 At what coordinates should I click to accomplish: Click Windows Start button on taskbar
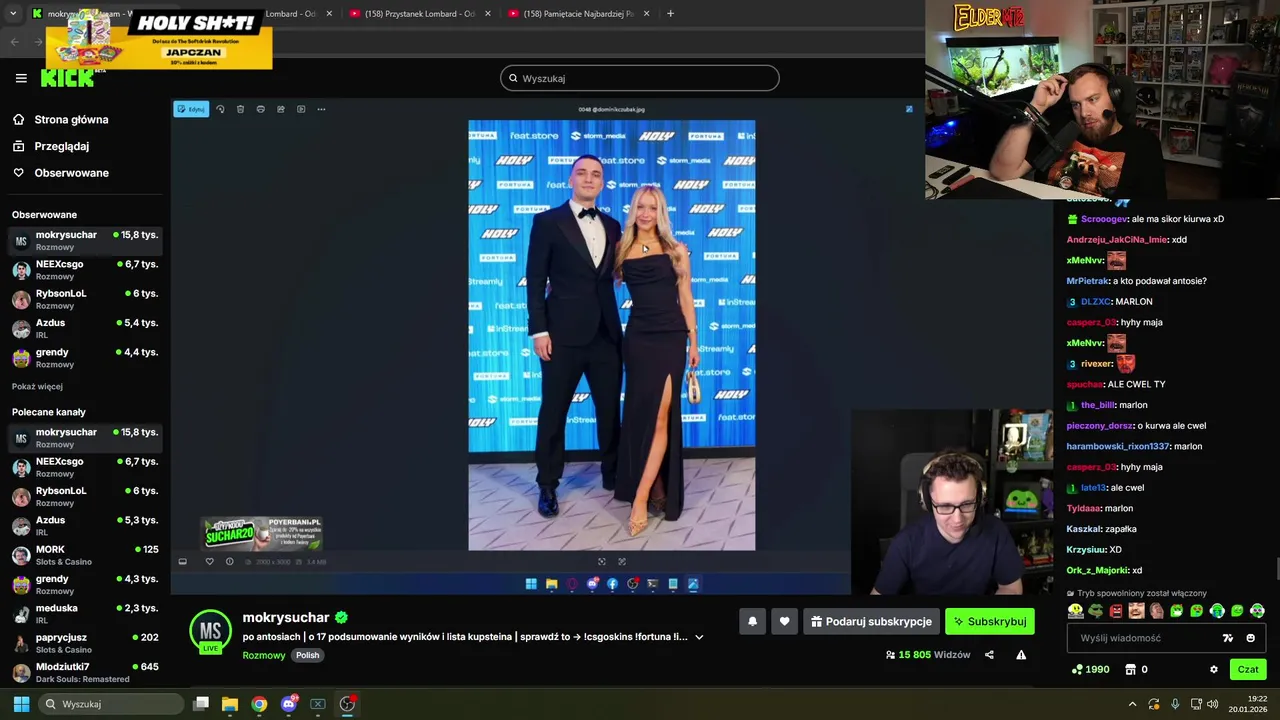[20, 704]
